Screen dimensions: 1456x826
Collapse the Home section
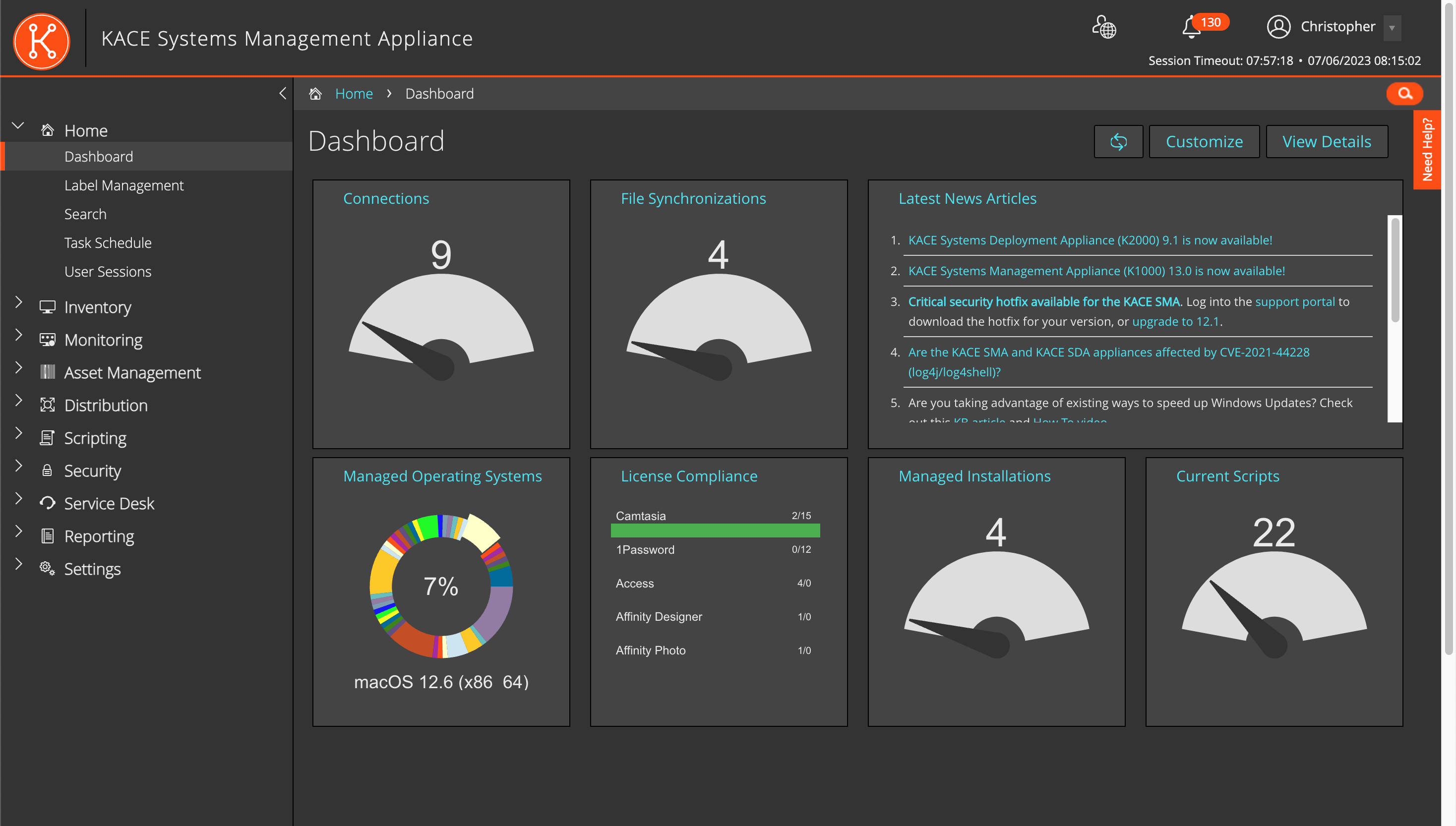pyautogui.click(x=19, y=126)
